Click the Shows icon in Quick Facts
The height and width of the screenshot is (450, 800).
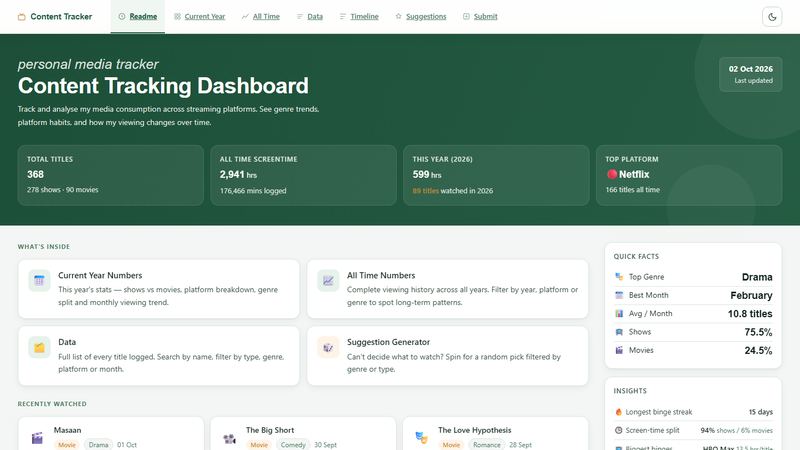point(619,332)
